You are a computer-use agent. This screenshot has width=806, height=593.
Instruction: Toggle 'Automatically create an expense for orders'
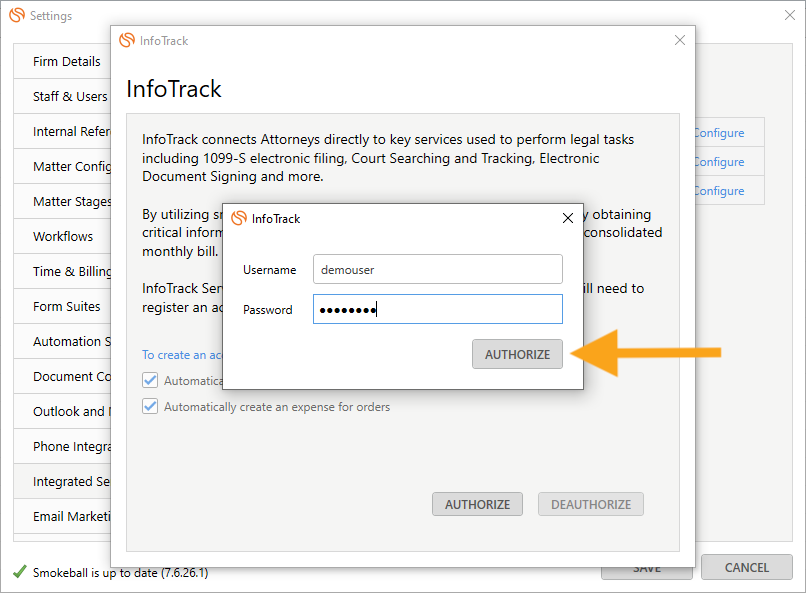151,407
